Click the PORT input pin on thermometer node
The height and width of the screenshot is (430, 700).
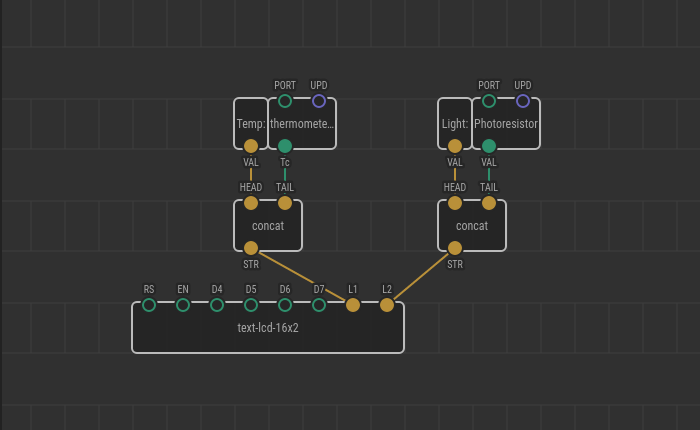pyautogui.click(x=285, y=101)
